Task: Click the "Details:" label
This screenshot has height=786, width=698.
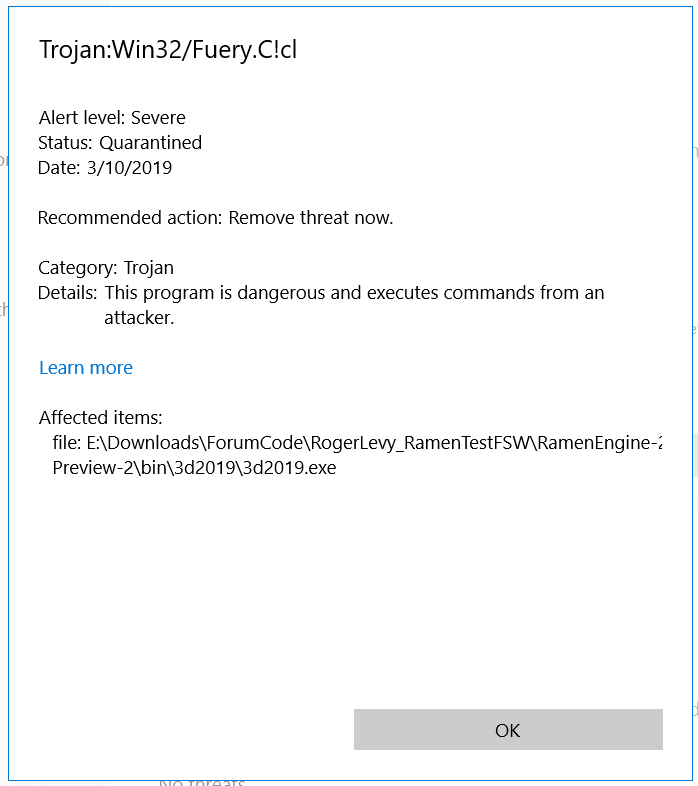Action: point(68,293)
